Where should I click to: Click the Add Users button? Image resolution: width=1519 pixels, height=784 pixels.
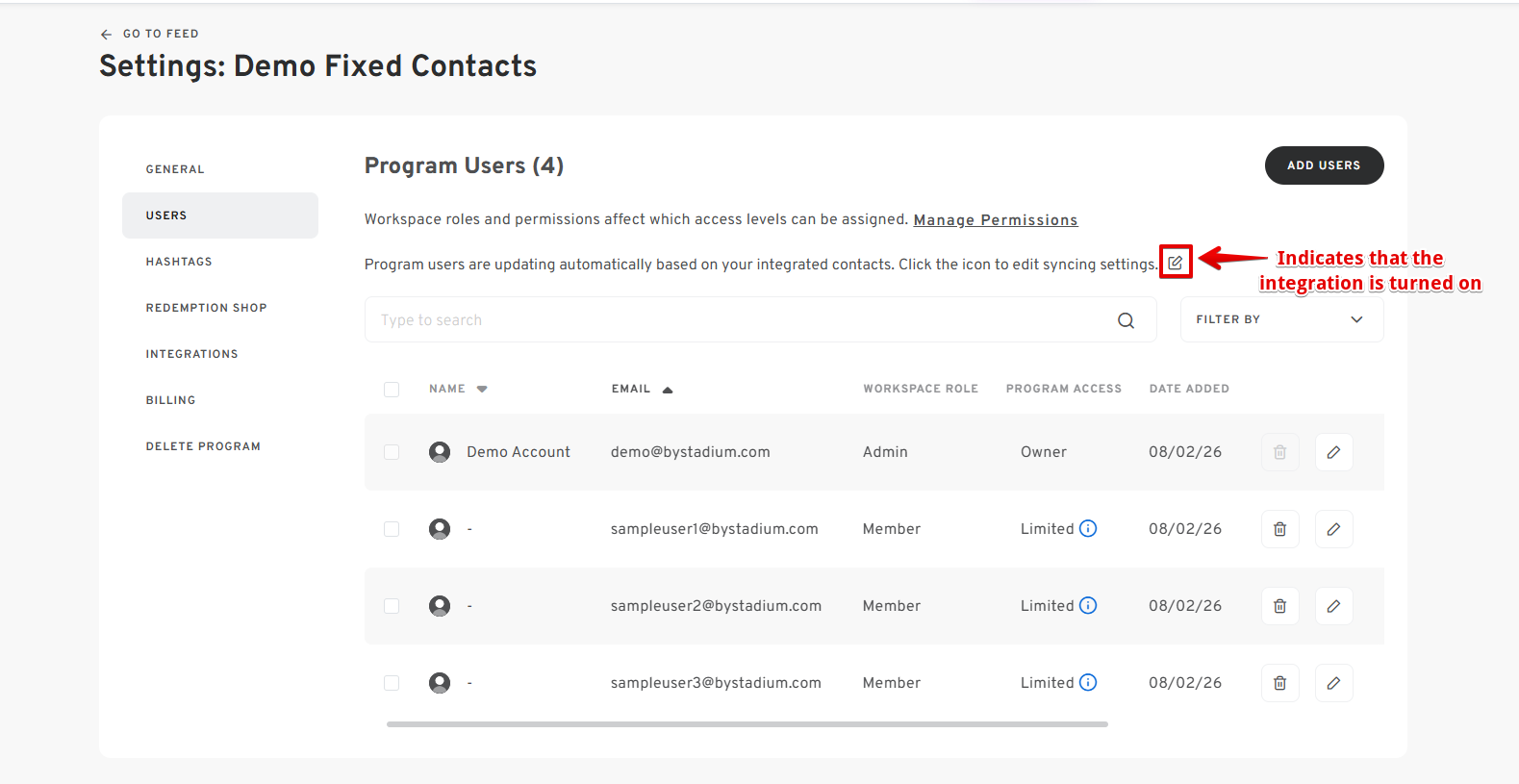[x=1324, y=165]
